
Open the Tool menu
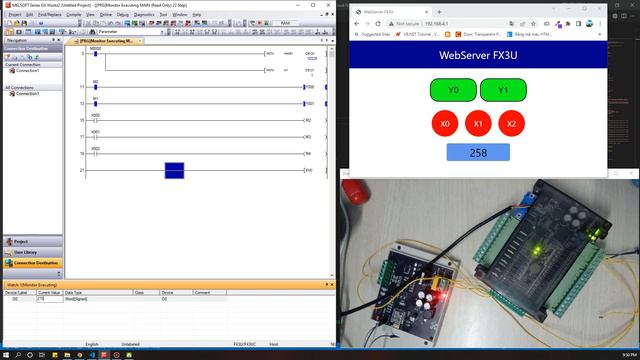pyautogui.click(x=163, y=15)
